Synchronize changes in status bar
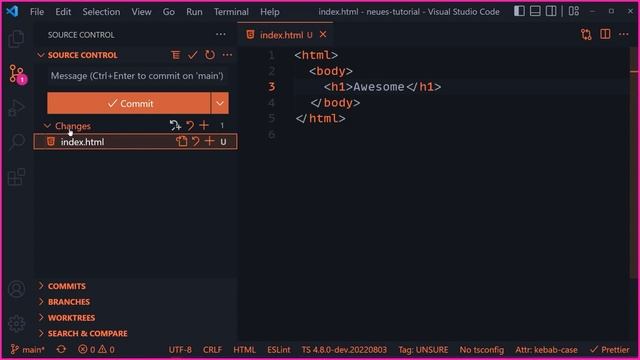The height and width of the screenshot is (360, 640). [x=61, y=349]
